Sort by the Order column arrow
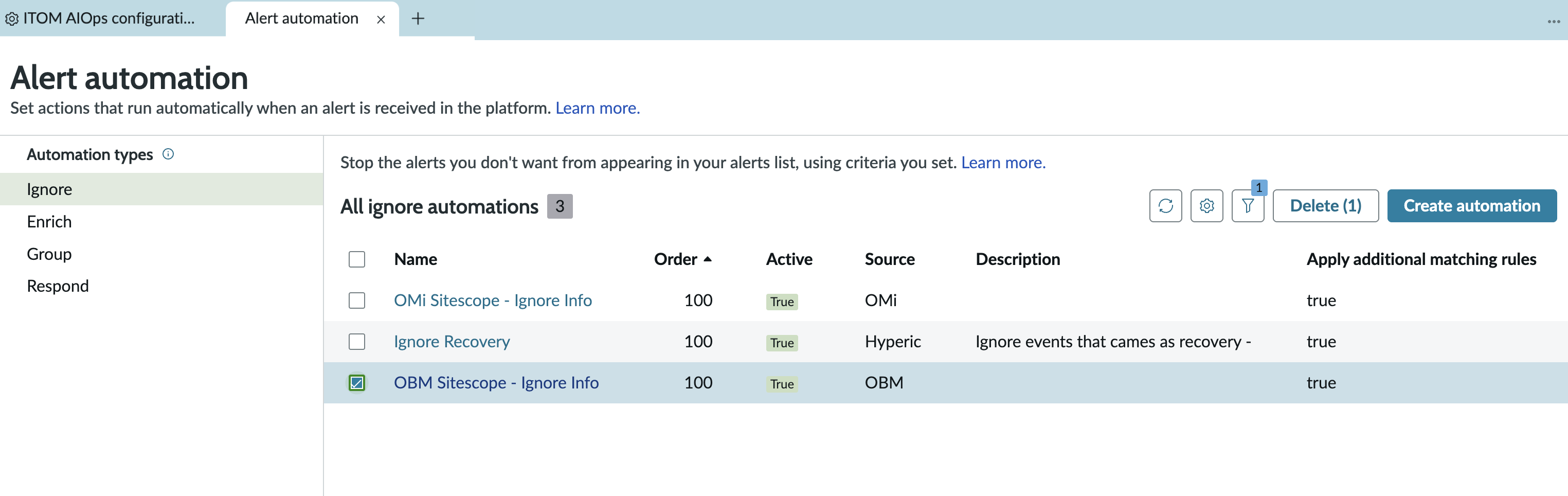This screenshot has height=496, width=1568. click(x=707, y=260)
